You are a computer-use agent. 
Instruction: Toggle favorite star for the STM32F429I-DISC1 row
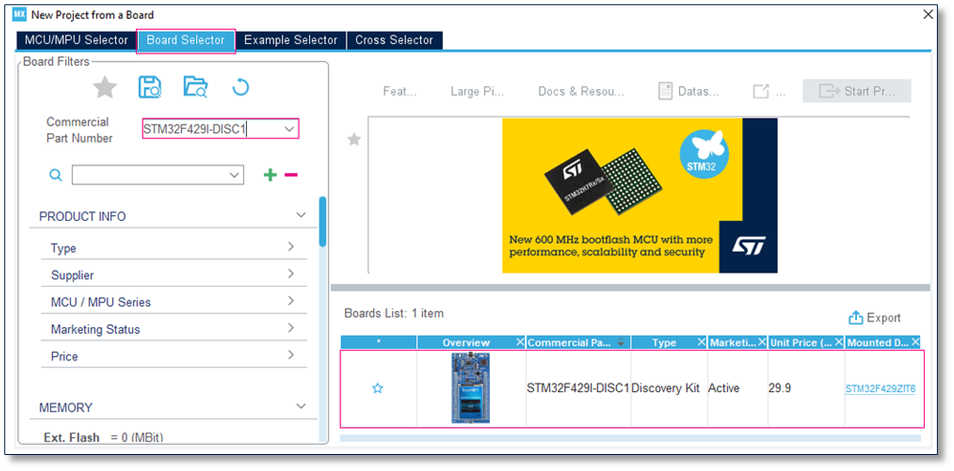pos(378,388)
